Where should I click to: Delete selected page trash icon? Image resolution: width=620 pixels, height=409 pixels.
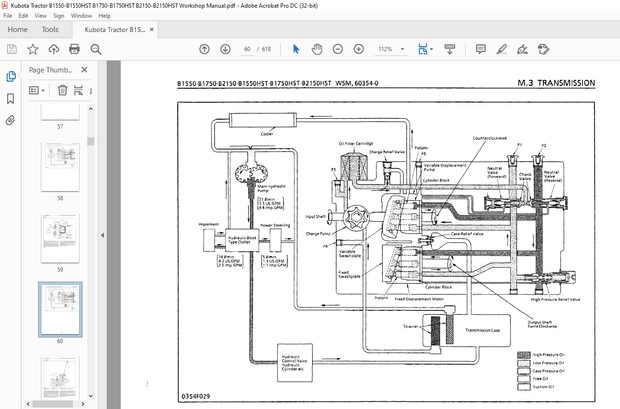click(x=62, y=90)
